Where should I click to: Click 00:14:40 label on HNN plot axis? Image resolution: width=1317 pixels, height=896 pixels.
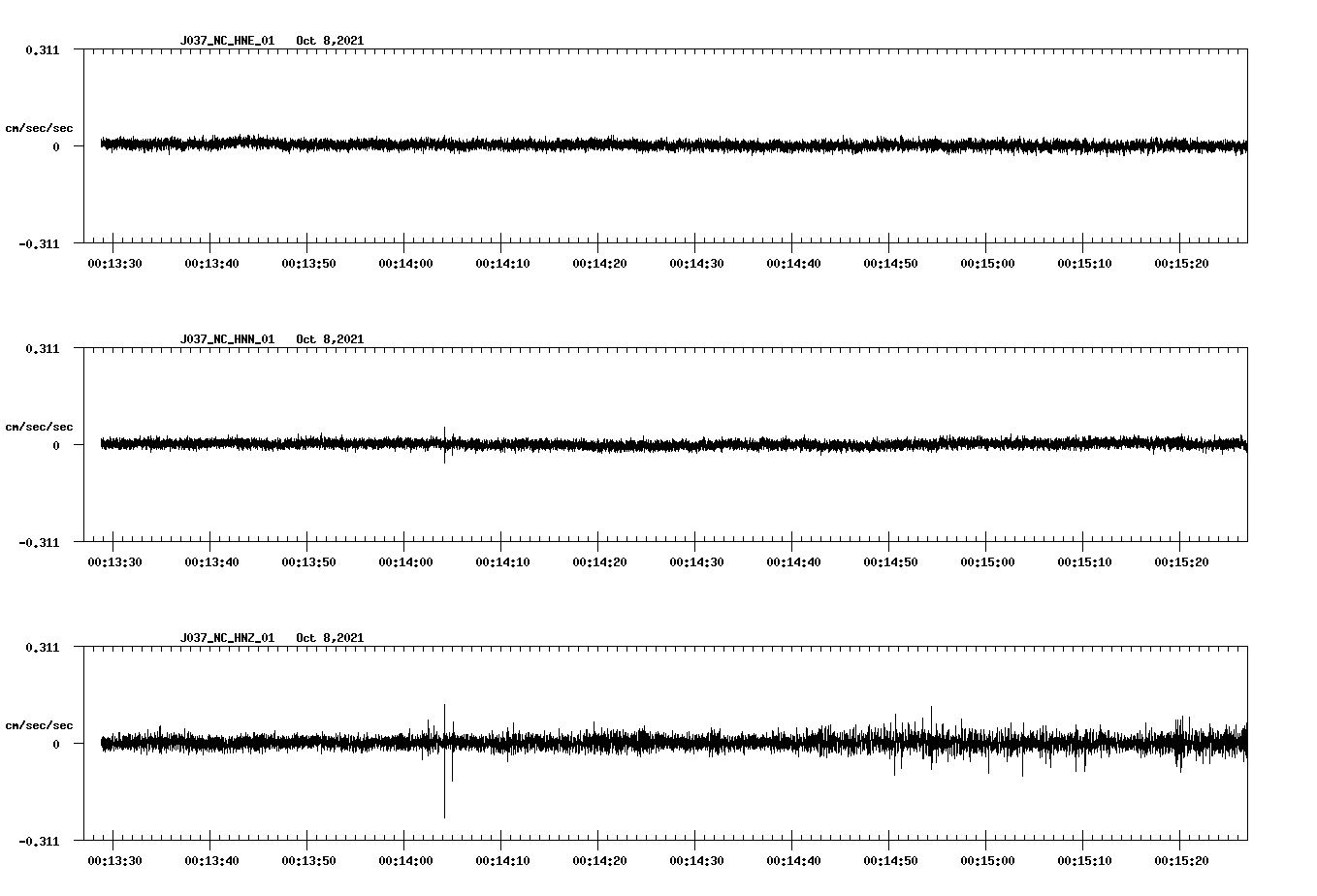pos(793,562)
